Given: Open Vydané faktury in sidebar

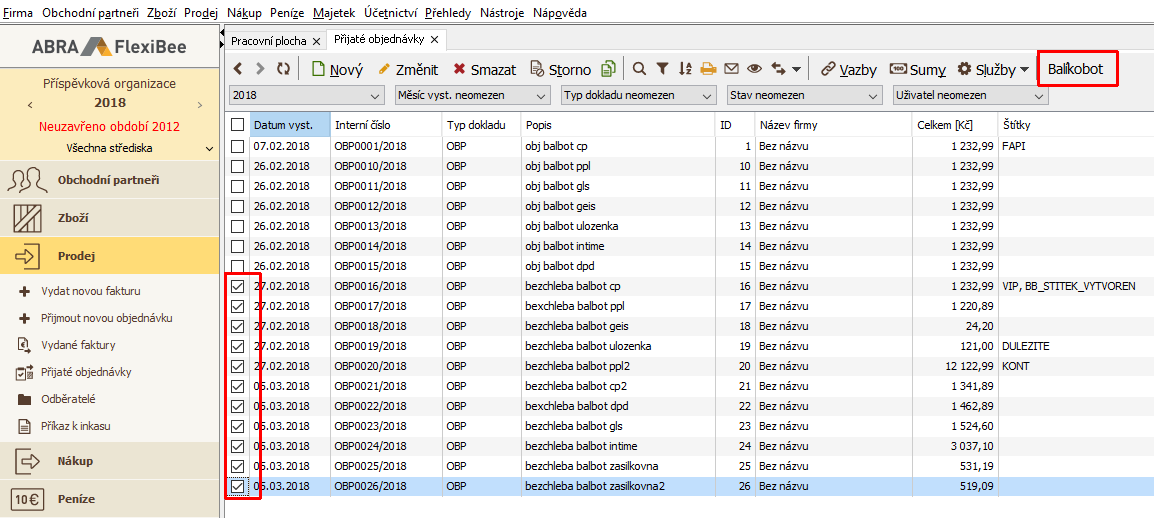Looking at the screenshot, I should [78, 344].
